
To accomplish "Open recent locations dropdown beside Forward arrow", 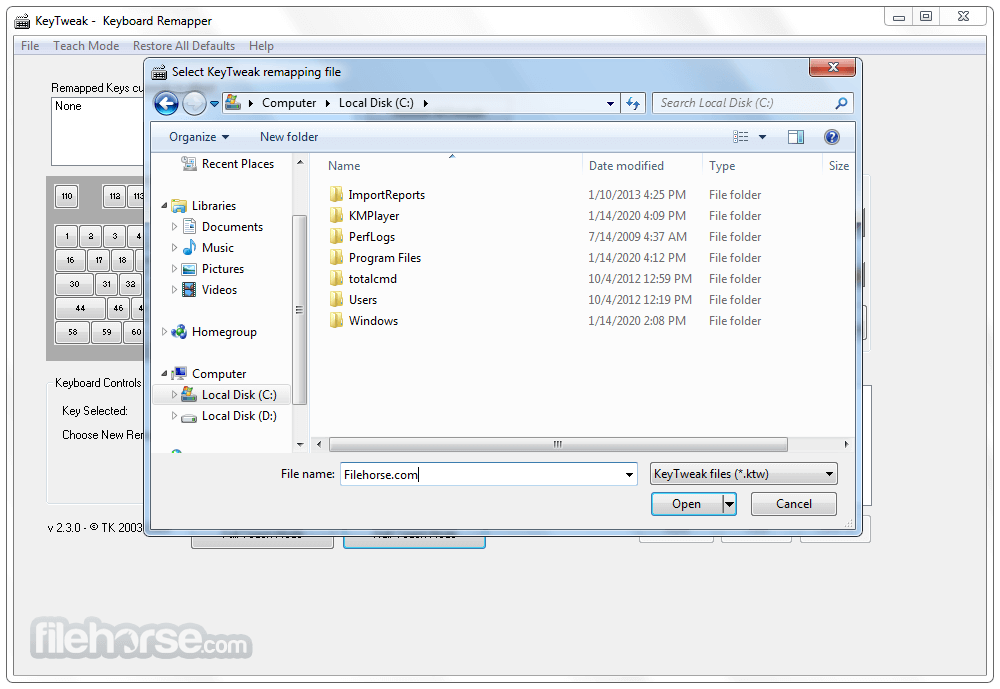I will [x=214, y=103].
